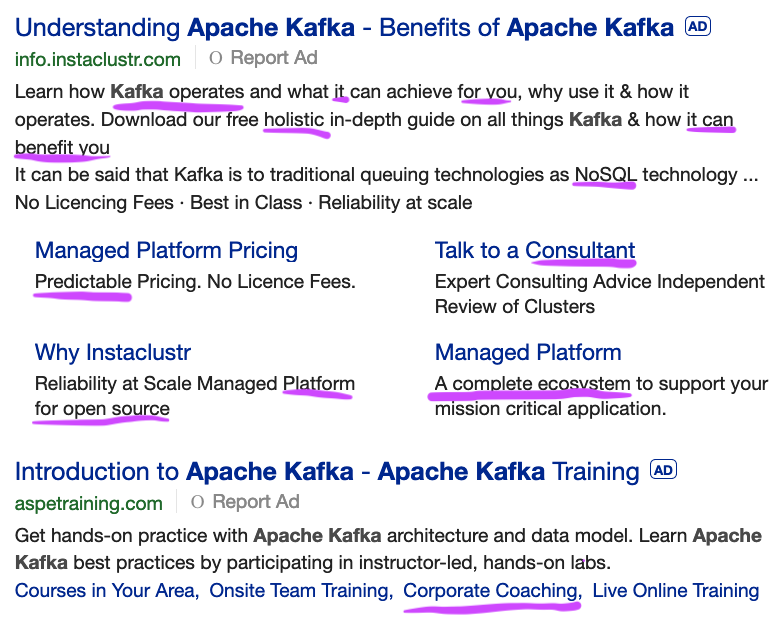The height and width of the screenshot is (634, 784).
Task: Visit info.instaclustr.com URL
Action: [x=98, y=60]
